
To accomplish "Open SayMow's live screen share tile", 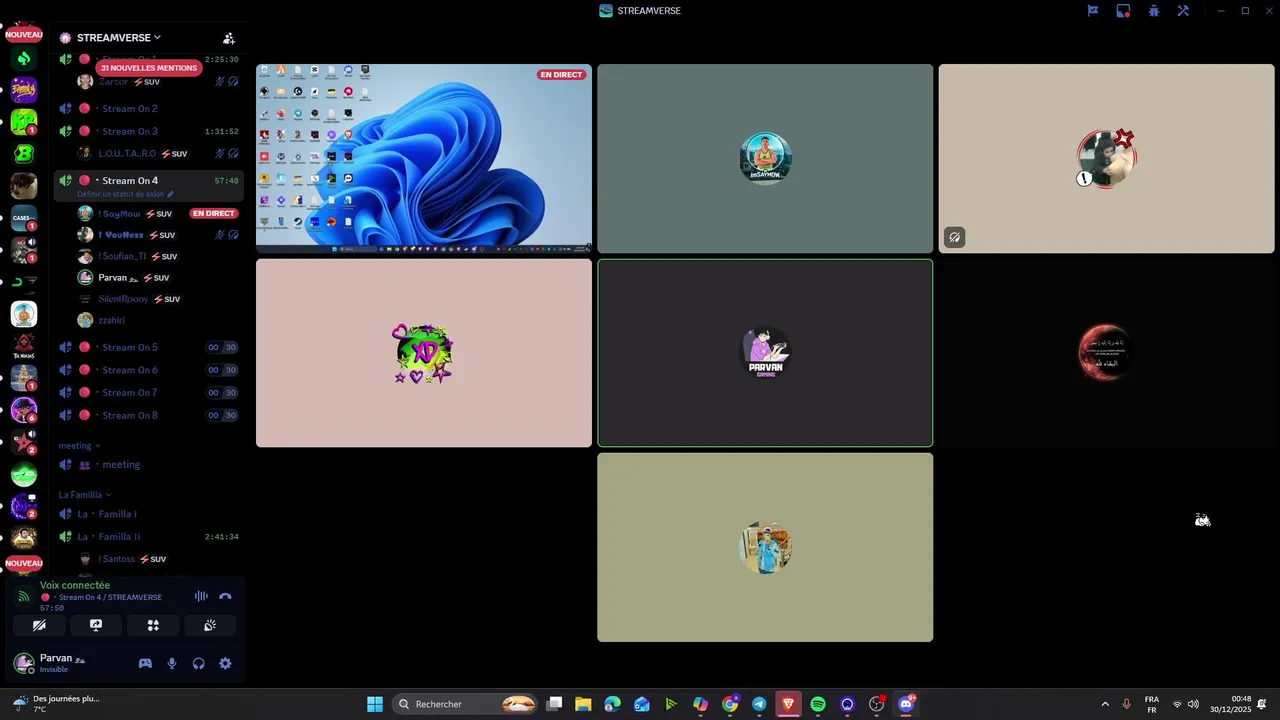I will pyautogui.click(x=424, y=158).
